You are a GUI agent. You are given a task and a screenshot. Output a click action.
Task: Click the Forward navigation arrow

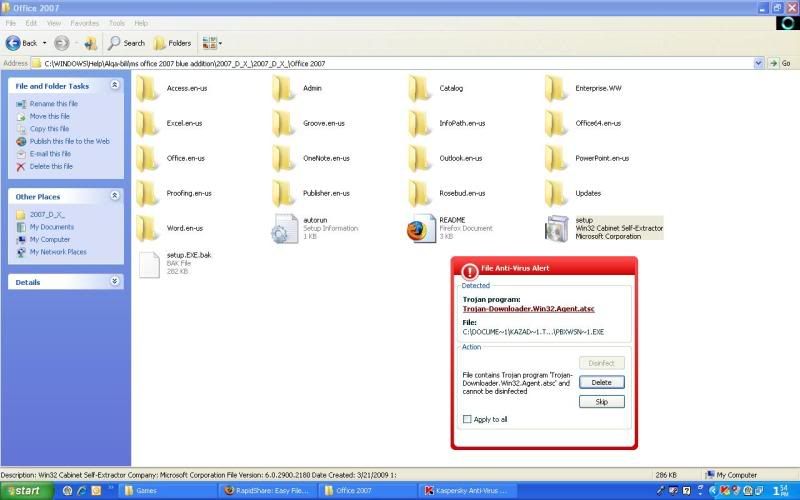(62, 43)
